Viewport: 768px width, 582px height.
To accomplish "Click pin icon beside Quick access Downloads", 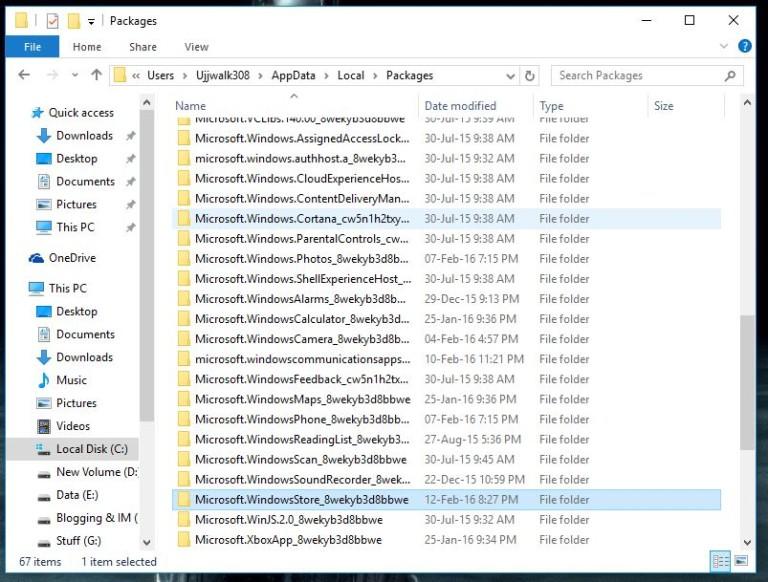I will click(x=130, y=136).
